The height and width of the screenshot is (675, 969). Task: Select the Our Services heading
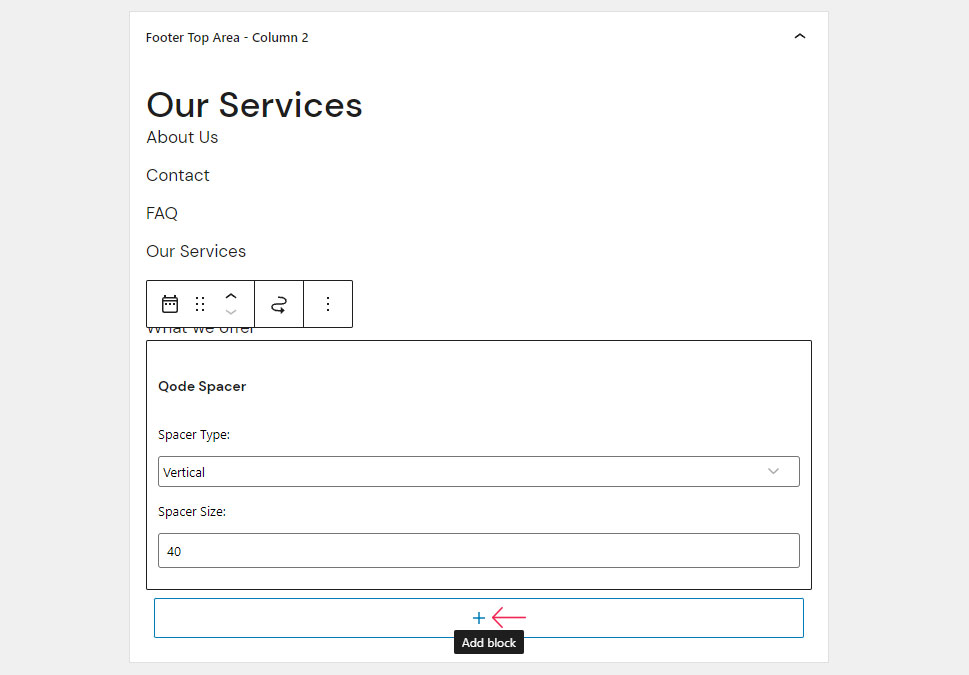click(x=254, y=104)
